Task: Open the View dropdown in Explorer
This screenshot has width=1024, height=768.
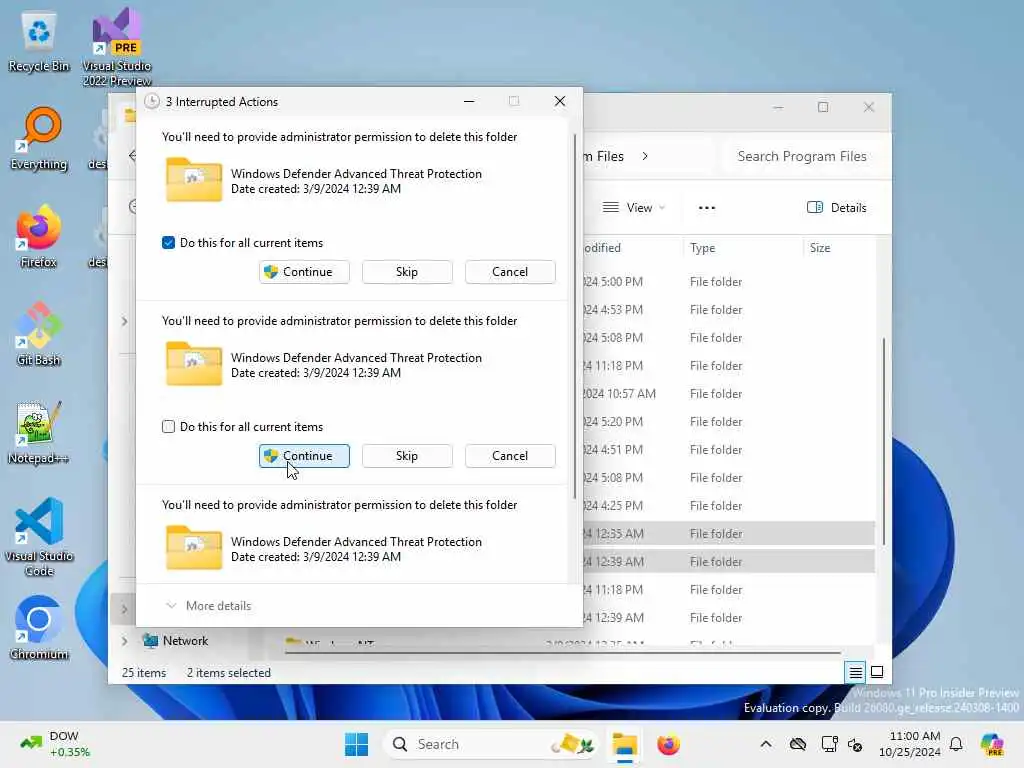Action: 633,208
